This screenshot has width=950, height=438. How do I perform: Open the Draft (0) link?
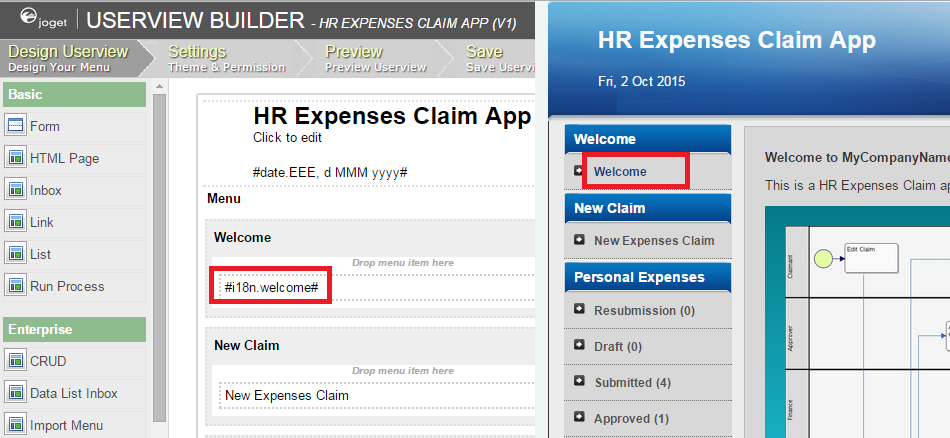click(617, 347)
